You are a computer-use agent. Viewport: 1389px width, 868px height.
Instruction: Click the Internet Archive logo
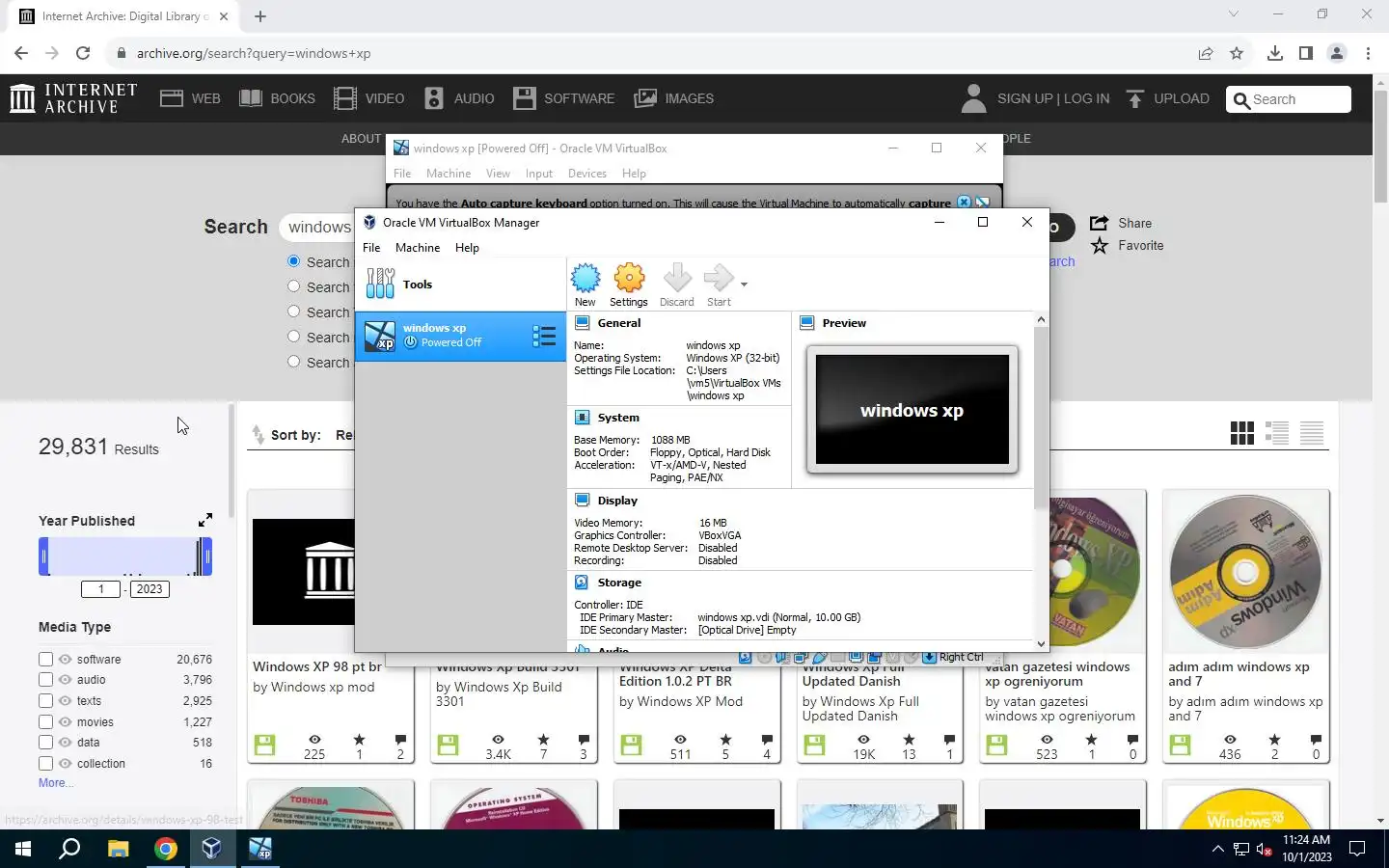[x=73, y=98]
